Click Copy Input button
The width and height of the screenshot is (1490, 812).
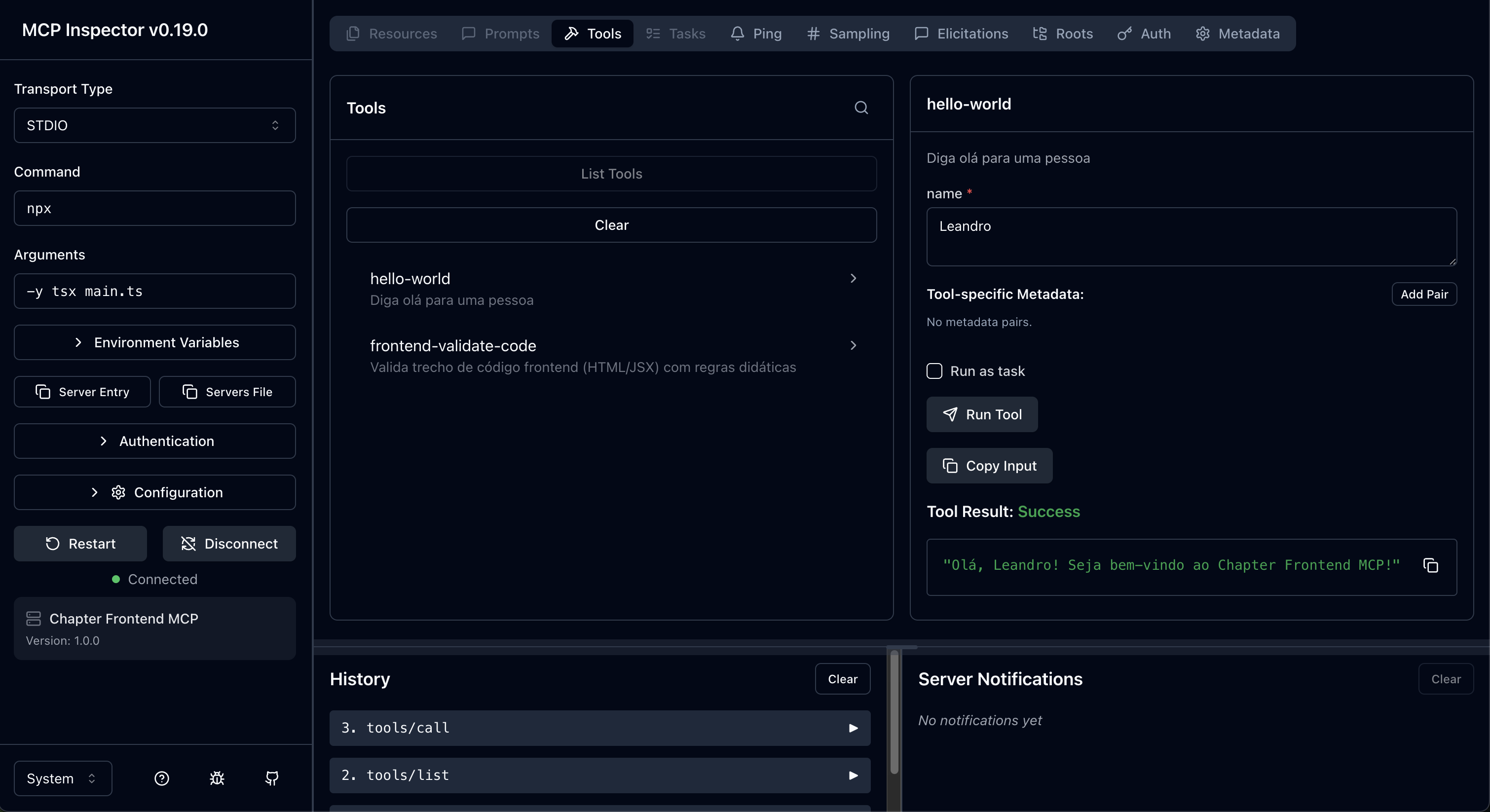tap(989, 466)
